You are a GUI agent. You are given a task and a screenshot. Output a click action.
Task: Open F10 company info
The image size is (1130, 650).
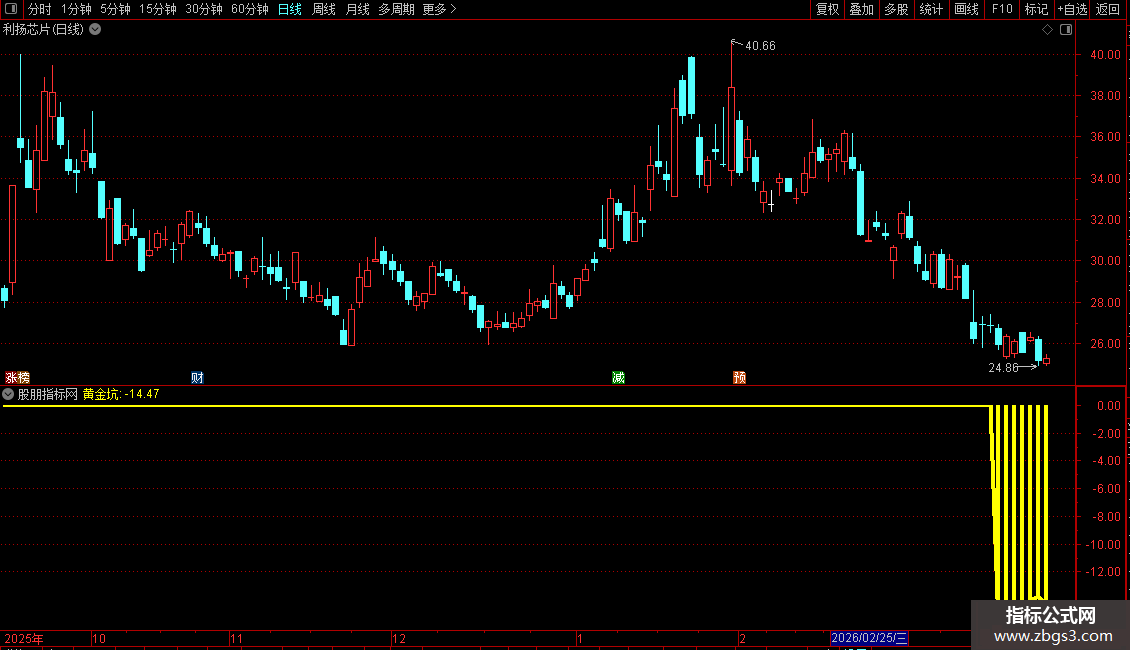tap(1002, 9)
